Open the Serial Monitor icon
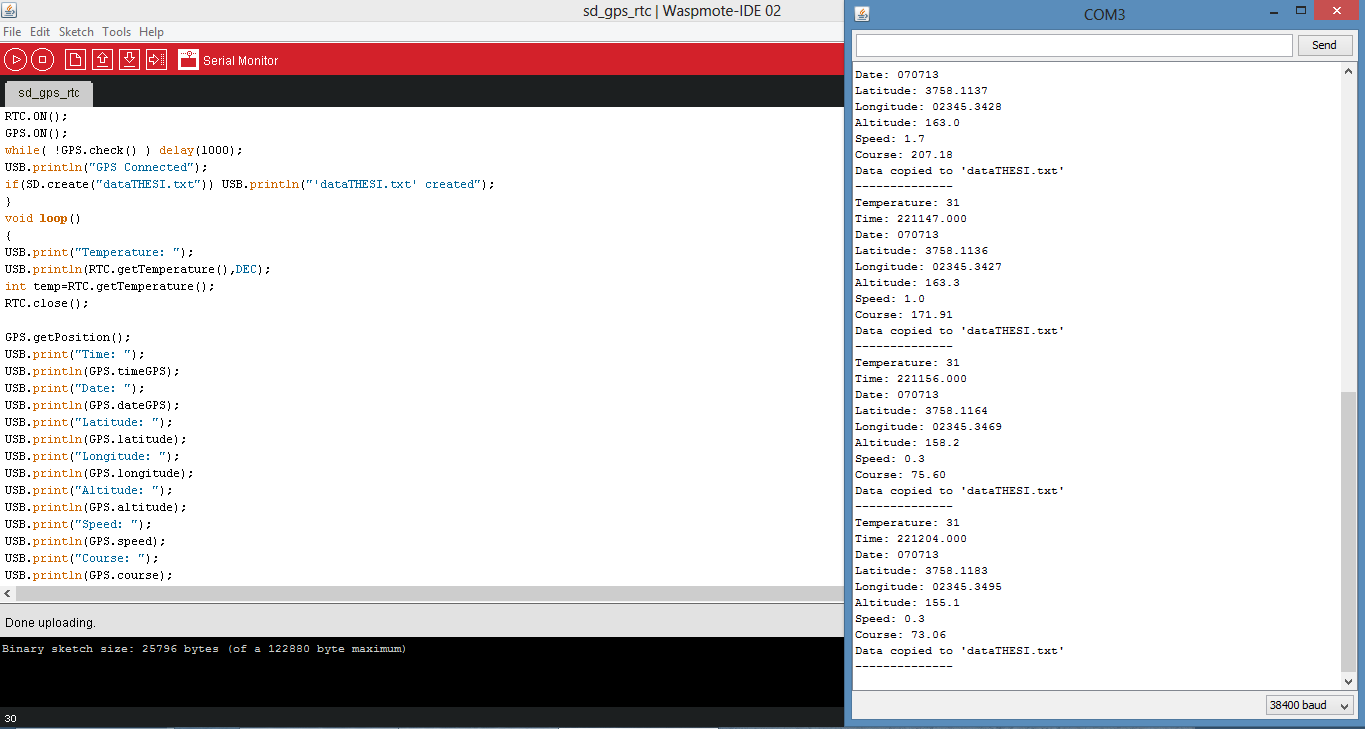Viewport: 1365px width, 729px height. pos(188,60)
